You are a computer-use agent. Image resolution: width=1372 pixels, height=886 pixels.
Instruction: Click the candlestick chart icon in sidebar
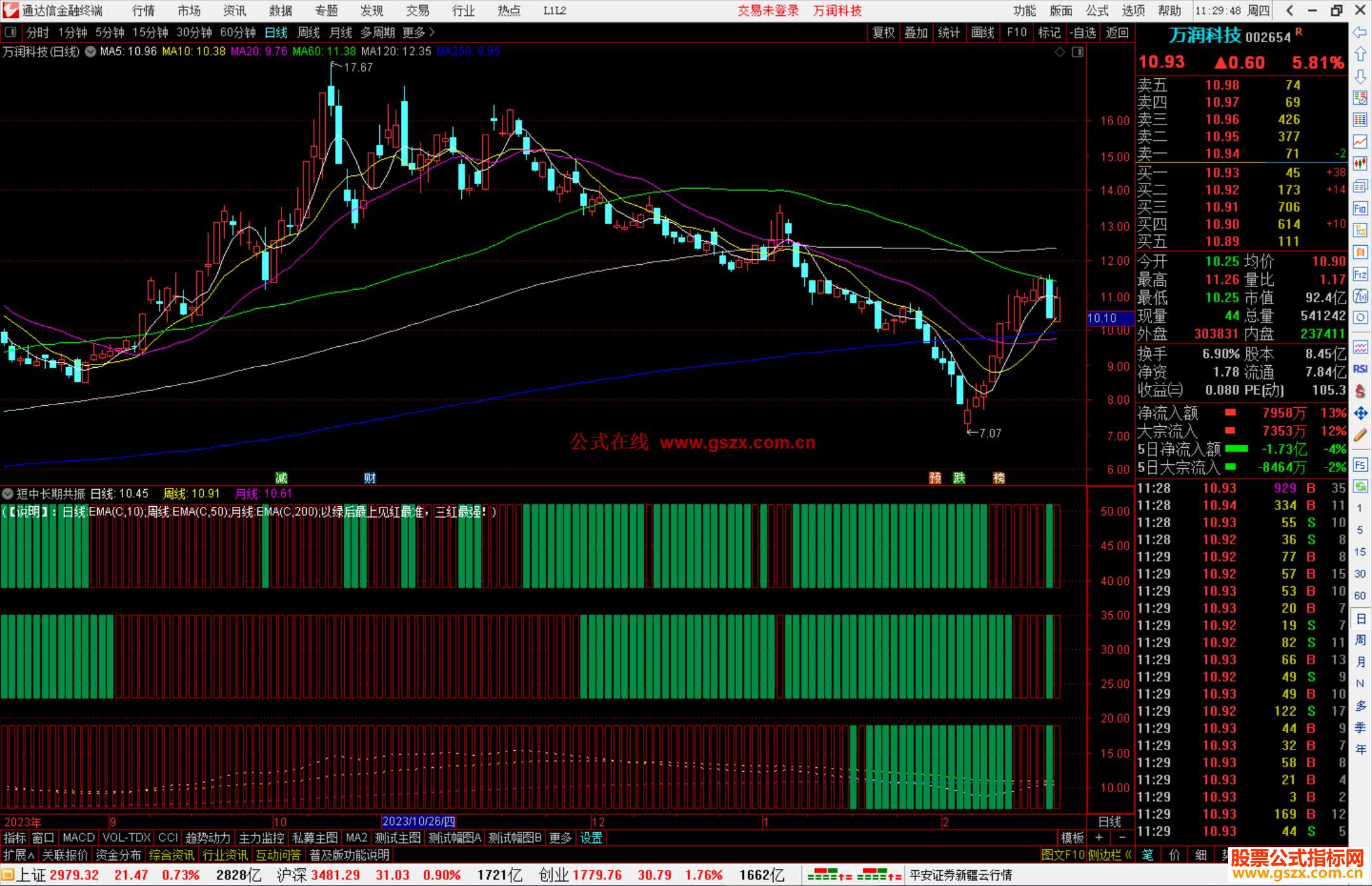tap(1360, 164)
